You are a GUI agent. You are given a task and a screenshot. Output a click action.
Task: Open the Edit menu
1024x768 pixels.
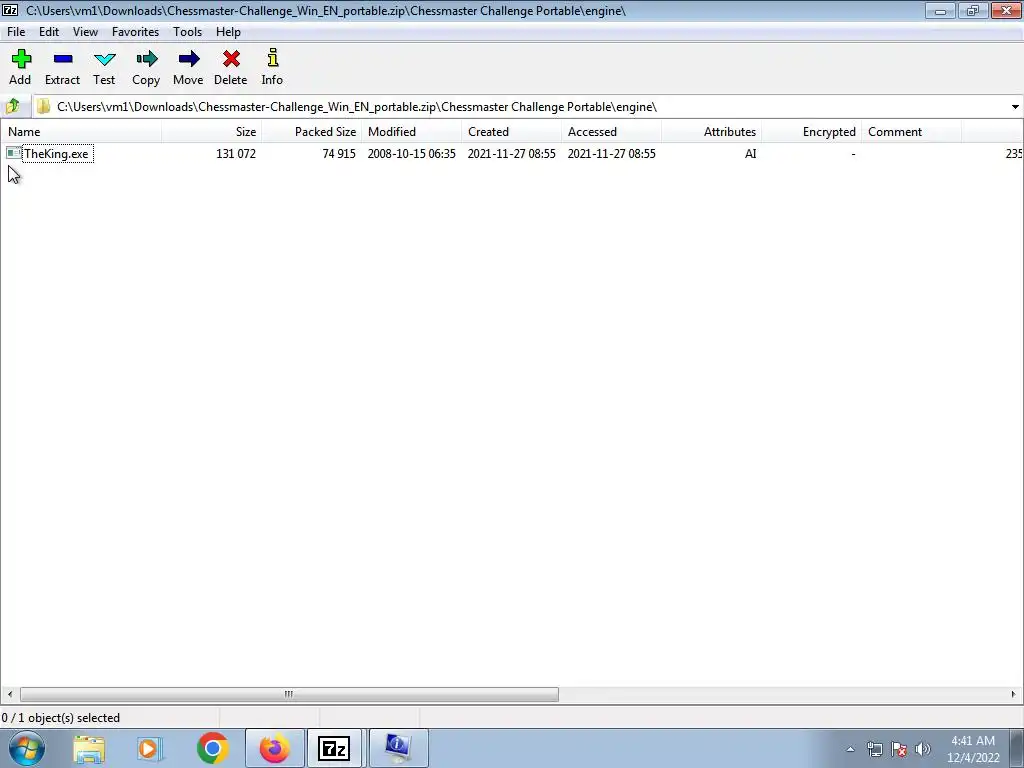point(48,31)
